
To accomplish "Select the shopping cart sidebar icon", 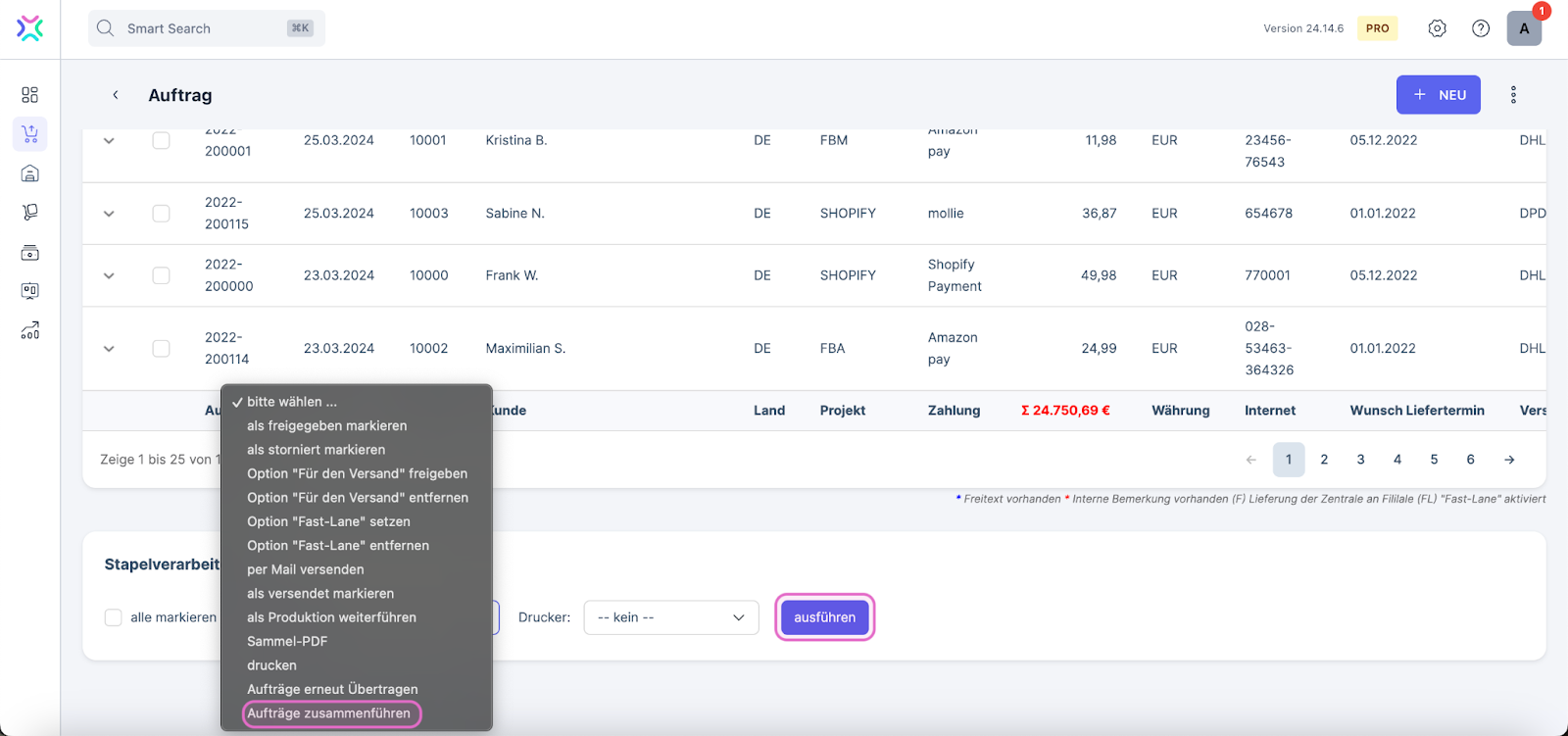I will (x=29, y=133).
